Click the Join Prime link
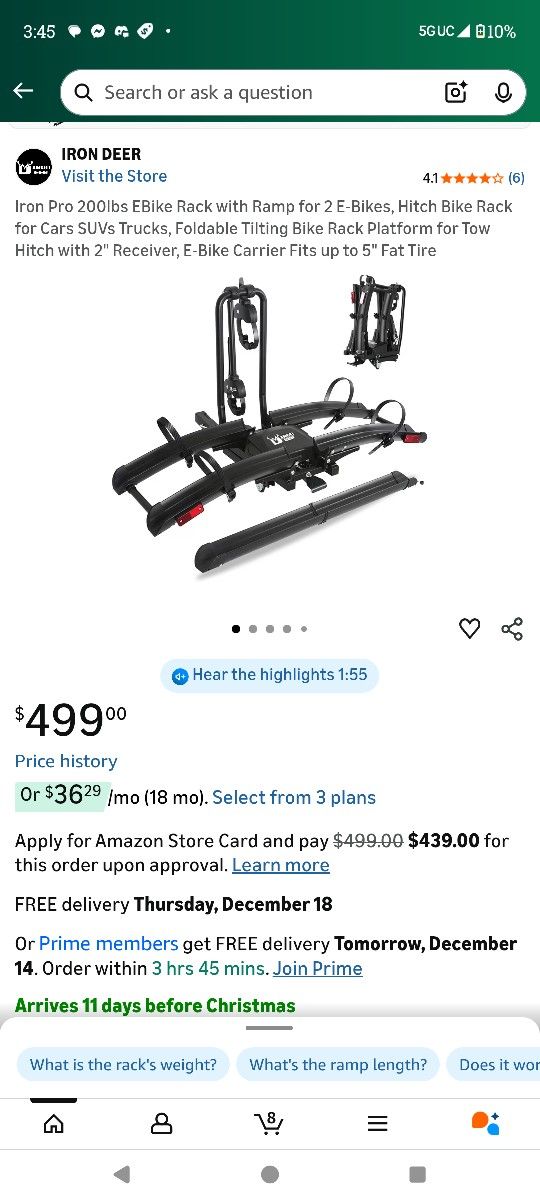 click(318, 968)
